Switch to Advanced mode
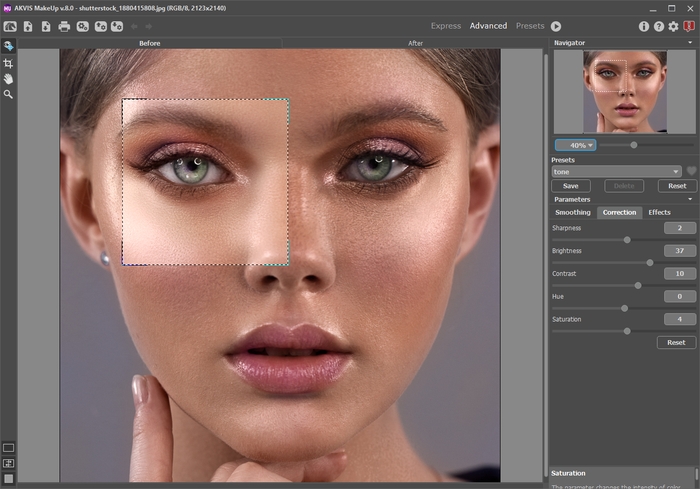This screenshot has width=700, height=489. point(488,26)
